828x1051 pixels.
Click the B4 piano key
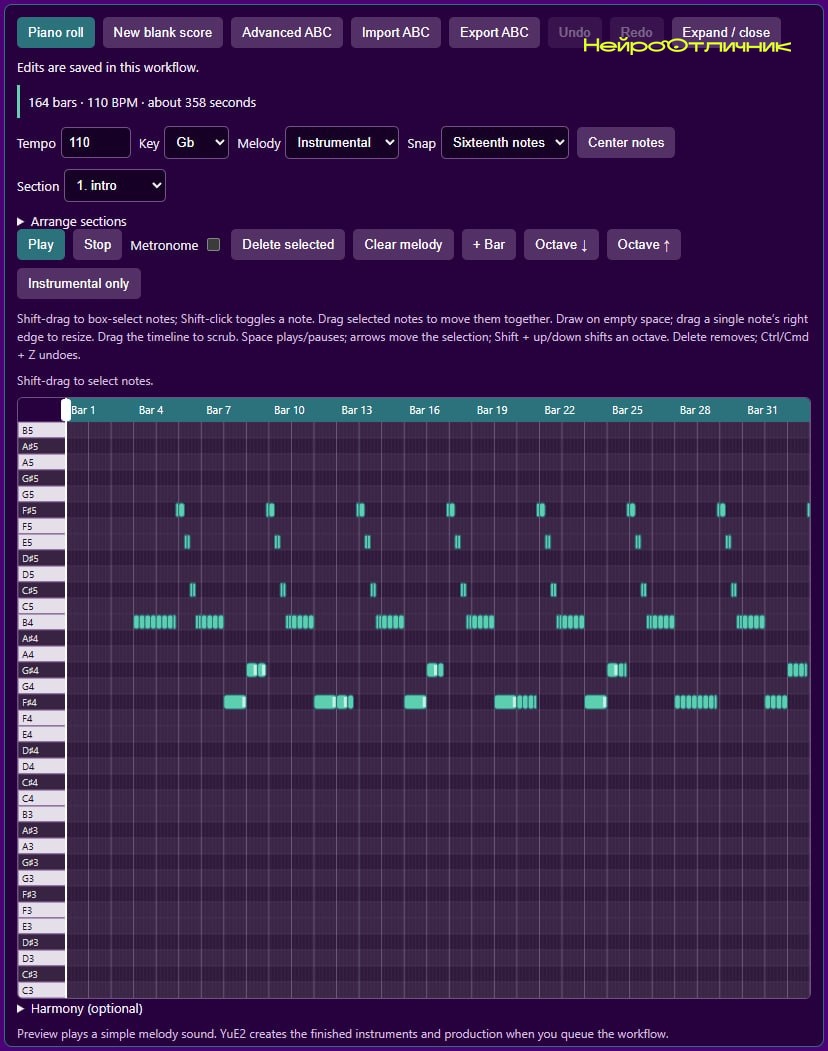tap(42, 622)
